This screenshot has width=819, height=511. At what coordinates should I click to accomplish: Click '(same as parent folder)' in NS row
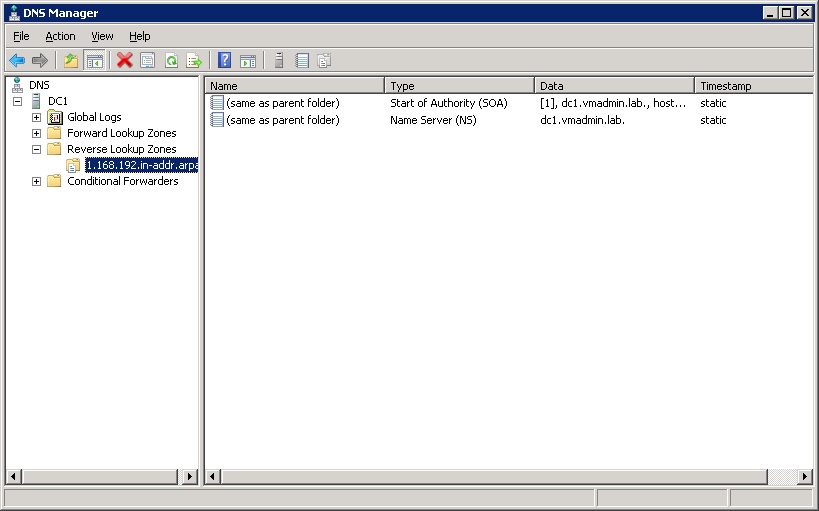[x=283, y=120]
